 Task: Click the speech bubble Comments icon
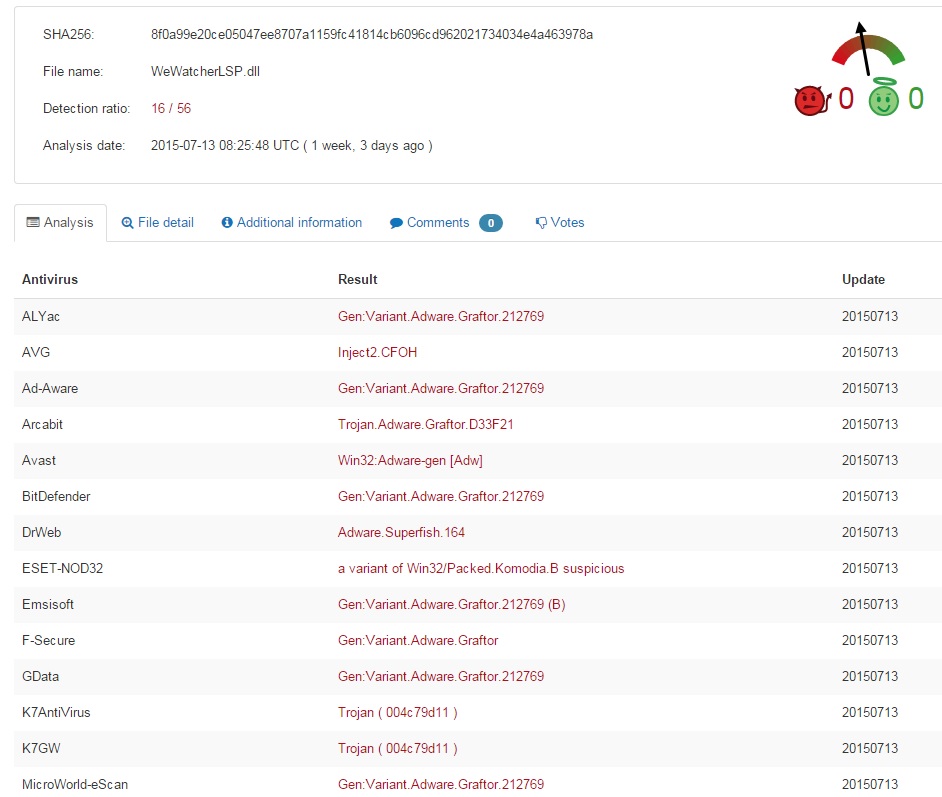396,223
